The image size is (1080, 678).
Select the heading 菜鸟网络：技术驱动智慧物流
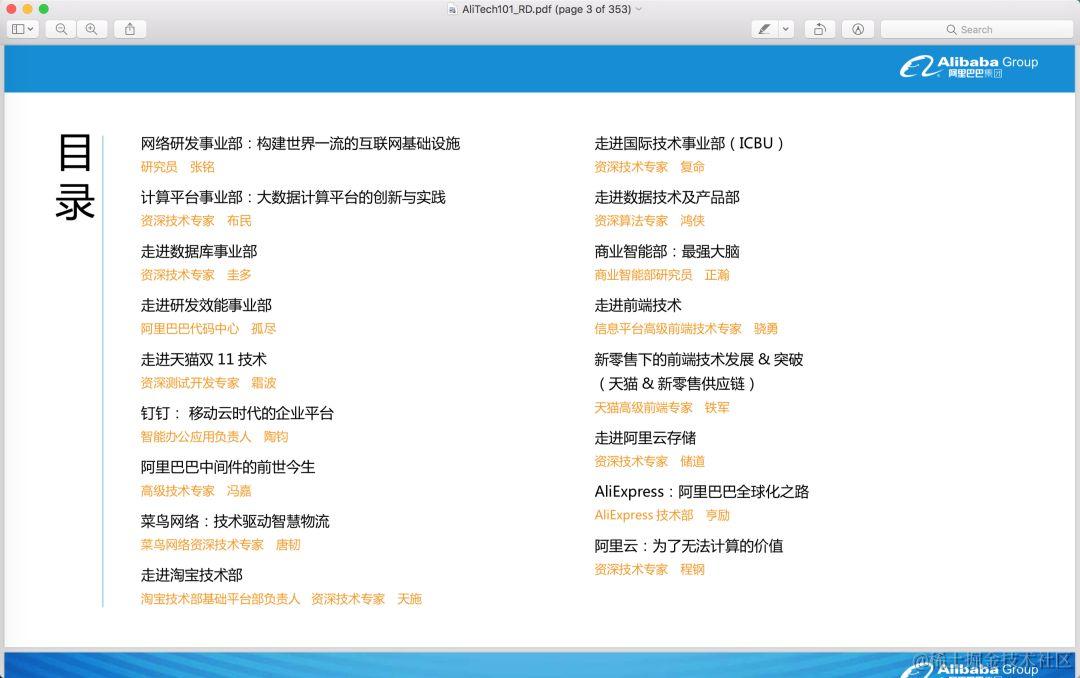235,521
